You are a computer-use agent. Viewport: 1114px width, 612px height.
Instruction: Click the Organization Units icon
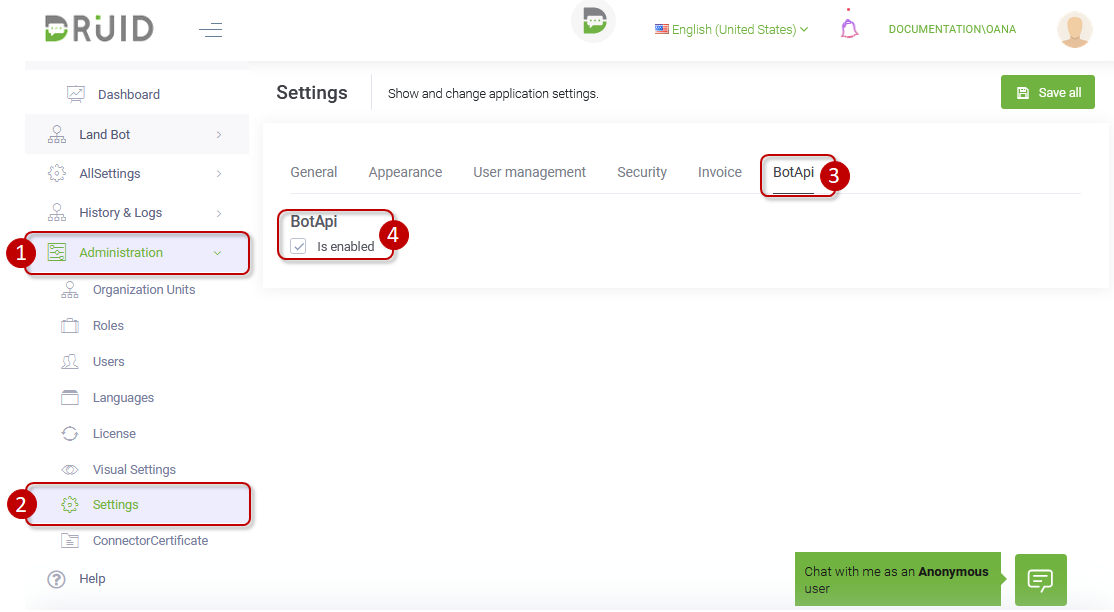point(70,289)
